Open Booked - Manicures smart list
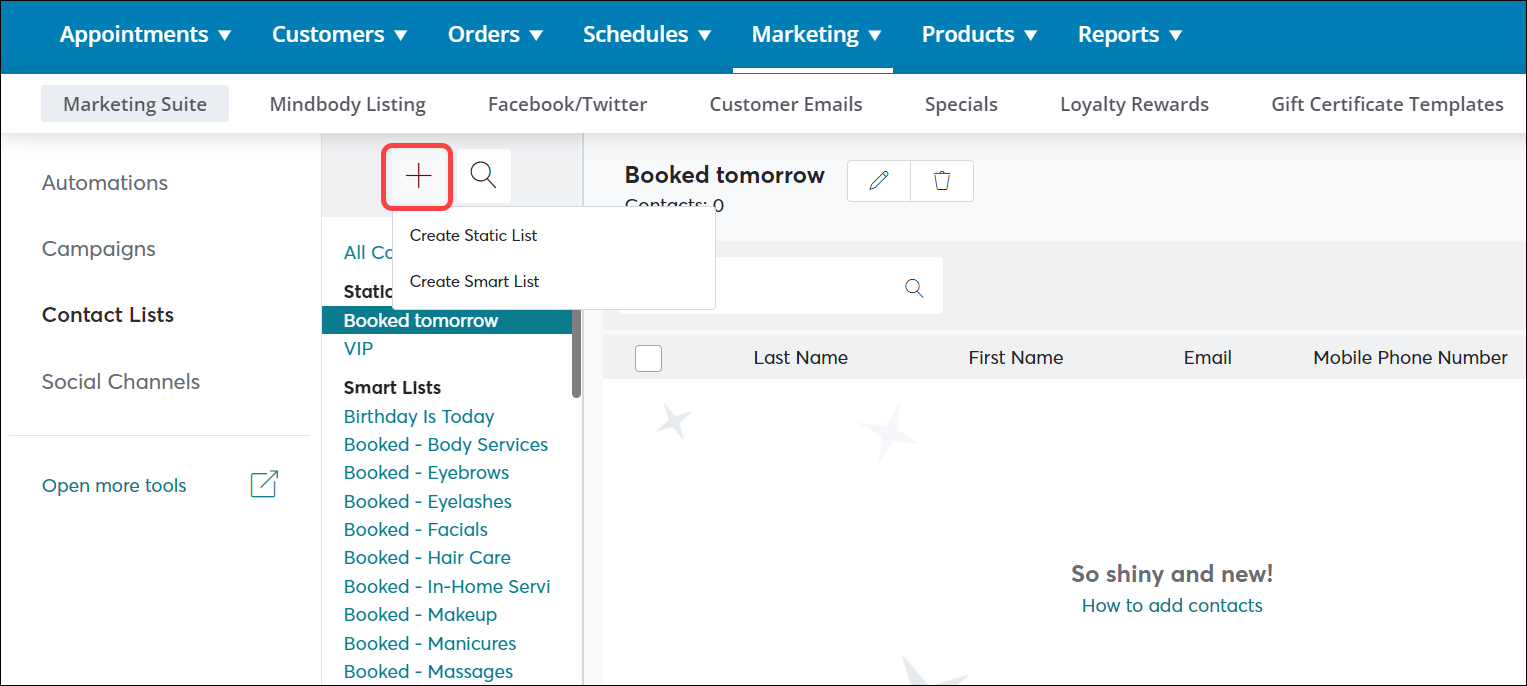 (430, 644)
